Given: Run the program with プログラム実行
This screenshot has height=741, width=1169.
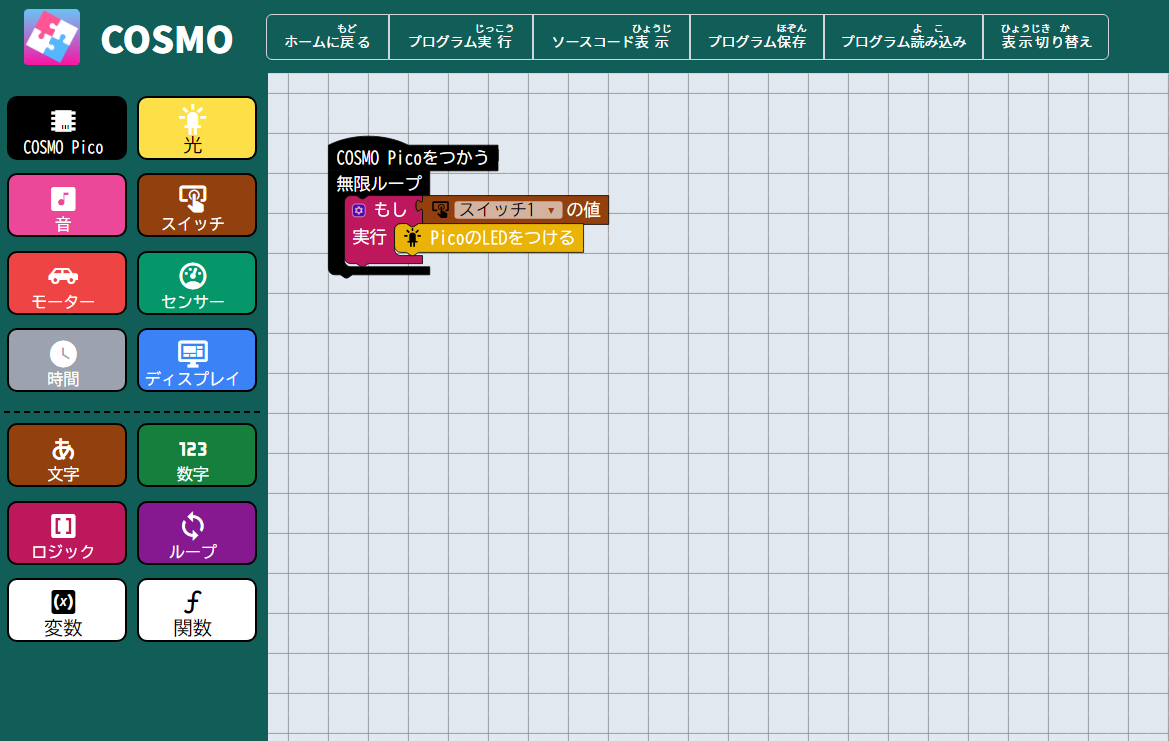Looking at the screenshot, I should [461, 37].
